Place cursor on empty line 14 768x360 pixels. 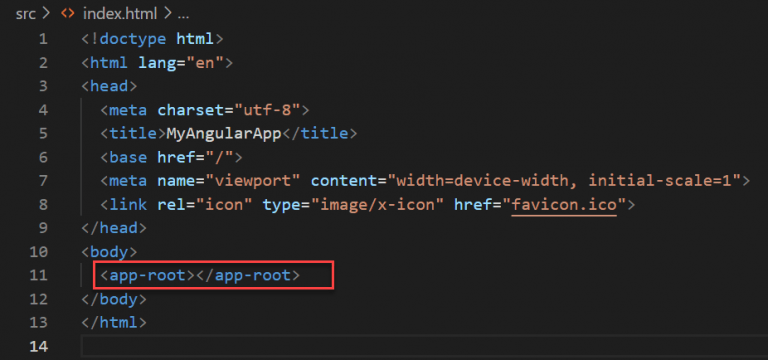coord(424,346)
